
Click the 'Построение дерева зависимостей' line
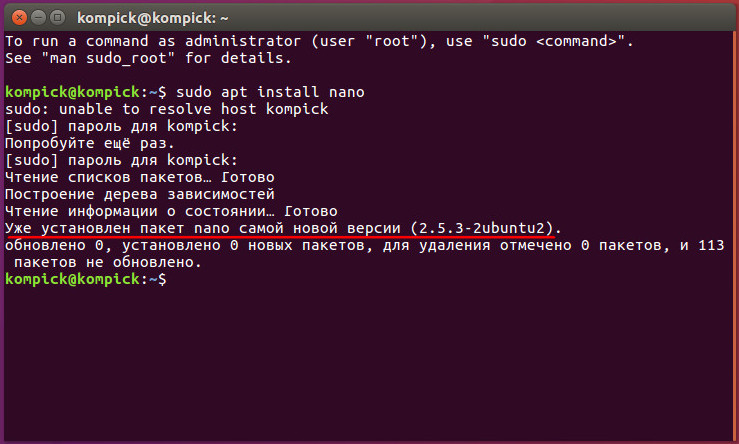(140, 194)
